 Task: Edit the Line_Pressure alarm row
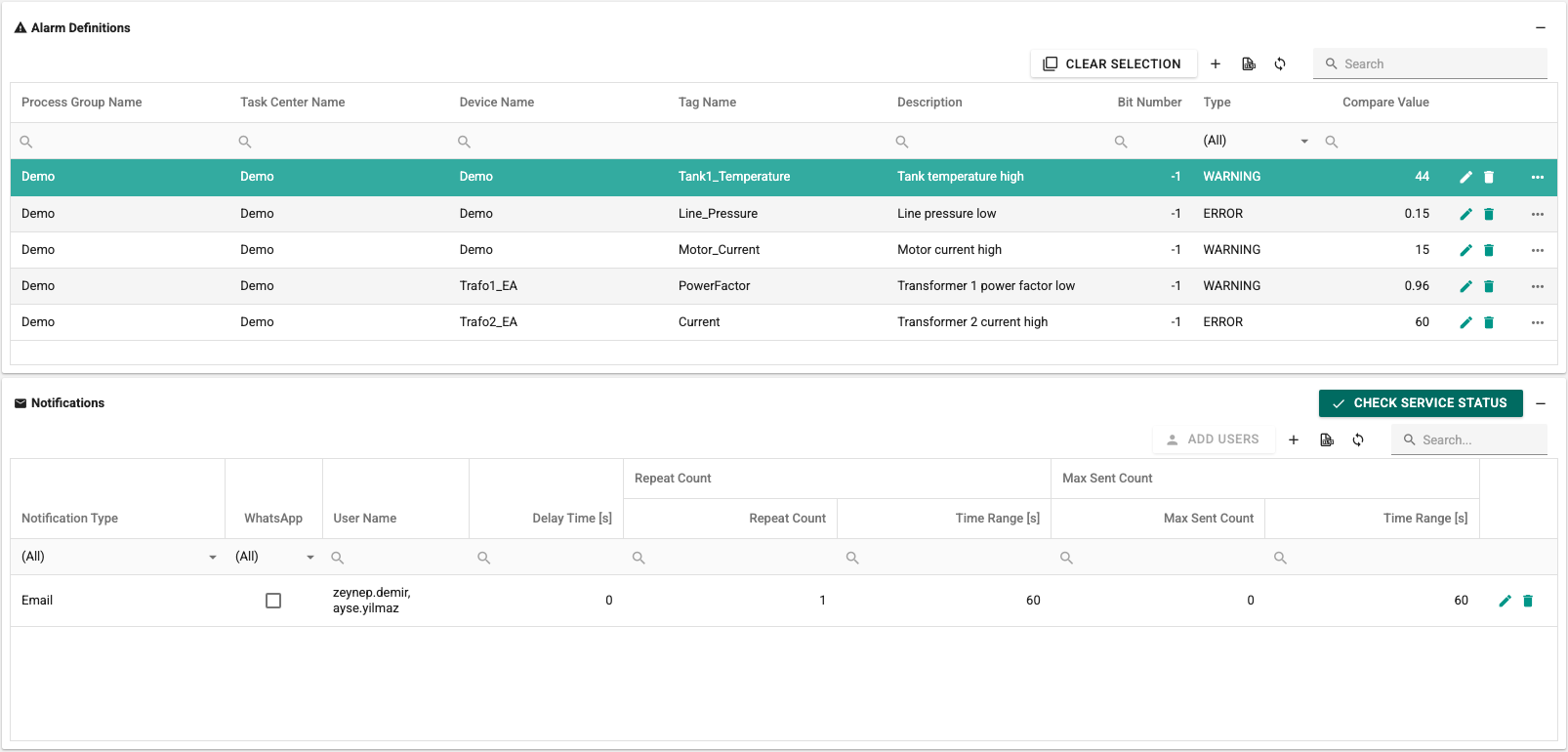(1465, 214)
